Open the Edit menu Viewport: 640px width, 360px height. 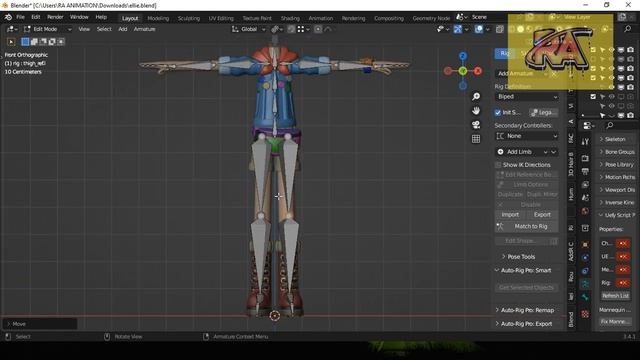coord(36,17)
